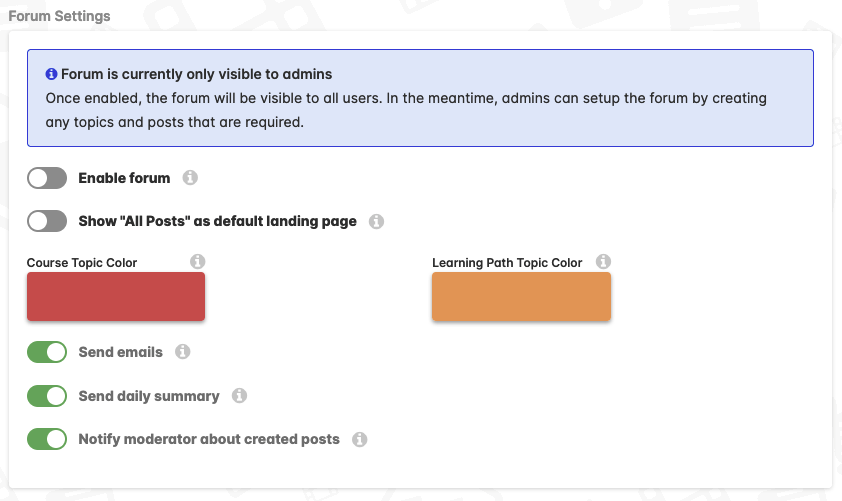The height and width of the screenshot is (501, 842).
Task: Click the "Forum Settings" section heading
Action: click(59, 16)
